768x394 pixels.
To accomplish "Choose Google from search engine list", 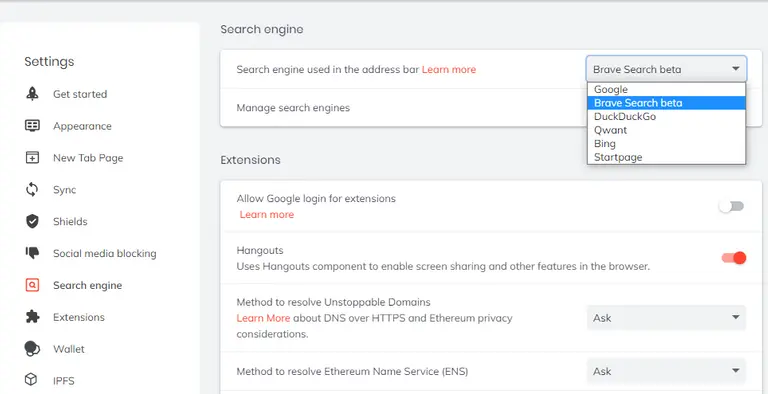I will point(666,90).
